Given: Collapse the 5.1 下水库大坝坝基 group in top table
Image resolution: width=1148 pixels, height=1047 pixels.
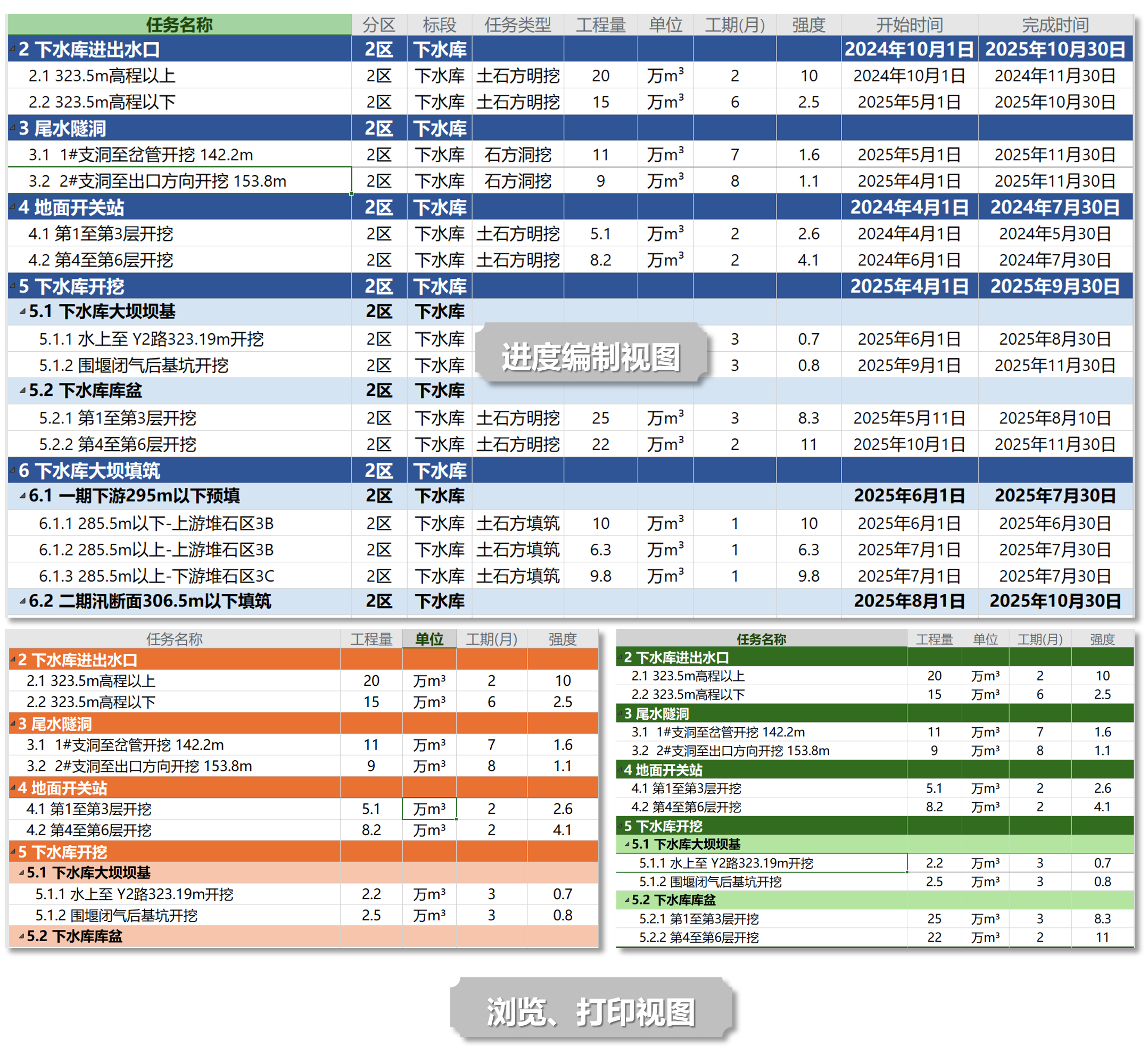Looking at the screenshot, I should (x=23, y=312).
